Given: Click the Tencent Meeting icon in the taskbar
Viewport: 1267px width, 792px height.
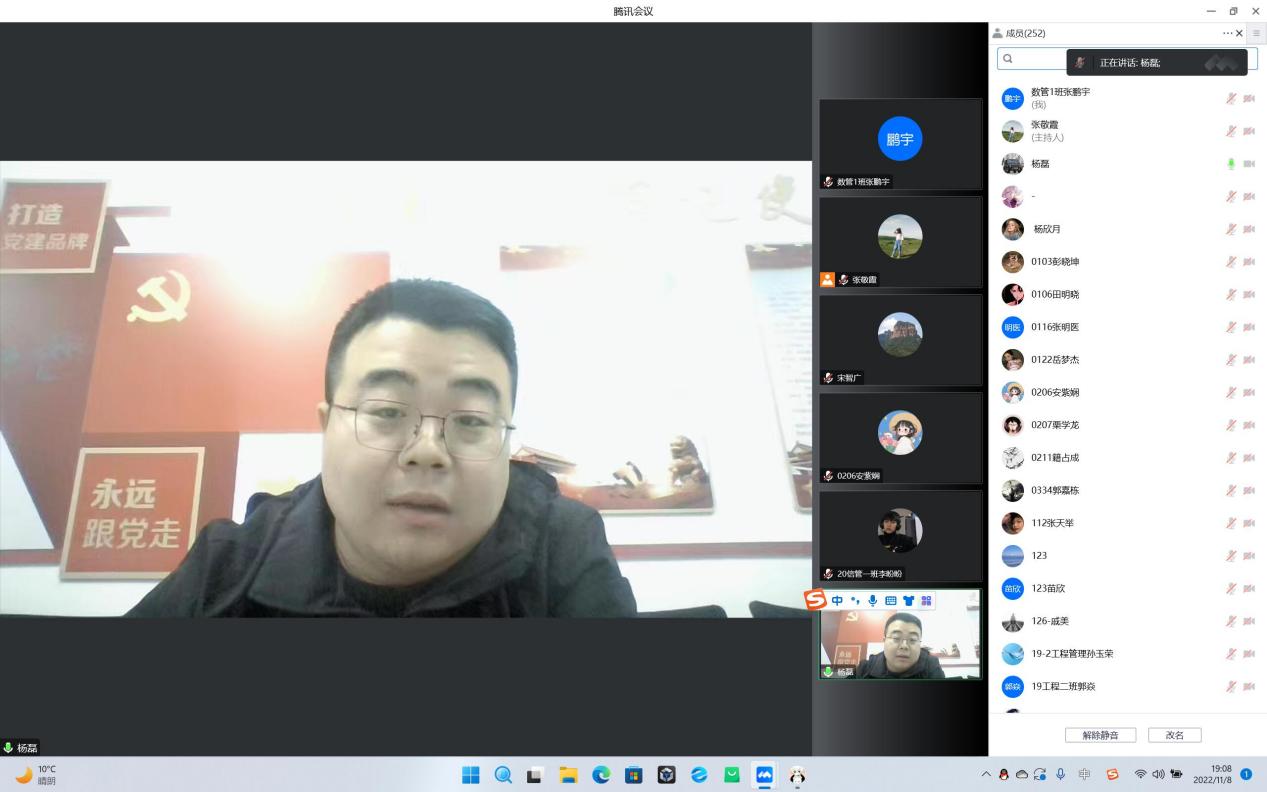Looking at the screenshot, I should click(764, 775).
